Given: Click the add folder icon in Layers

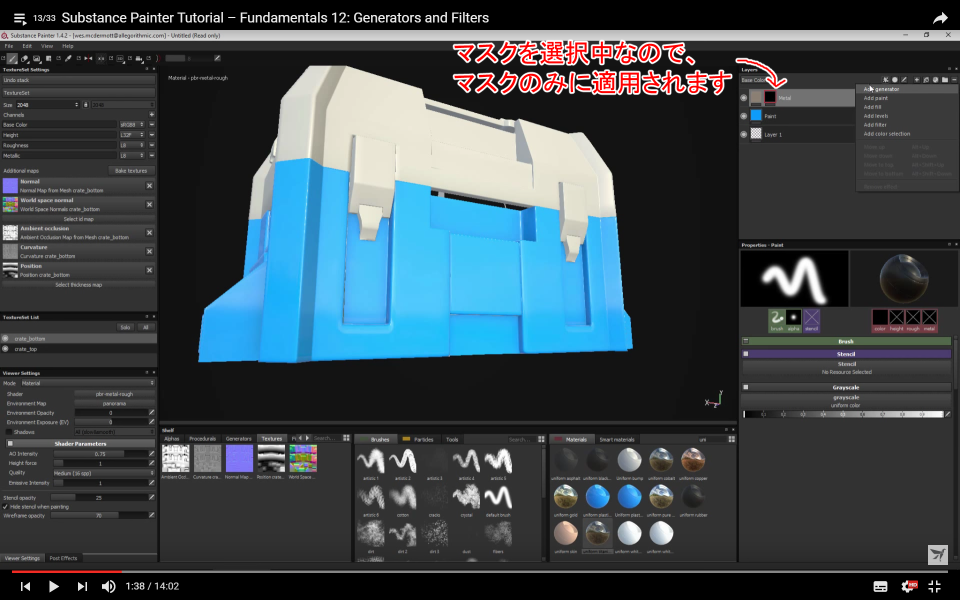Looking at the screenshot, I should [945, 80].
